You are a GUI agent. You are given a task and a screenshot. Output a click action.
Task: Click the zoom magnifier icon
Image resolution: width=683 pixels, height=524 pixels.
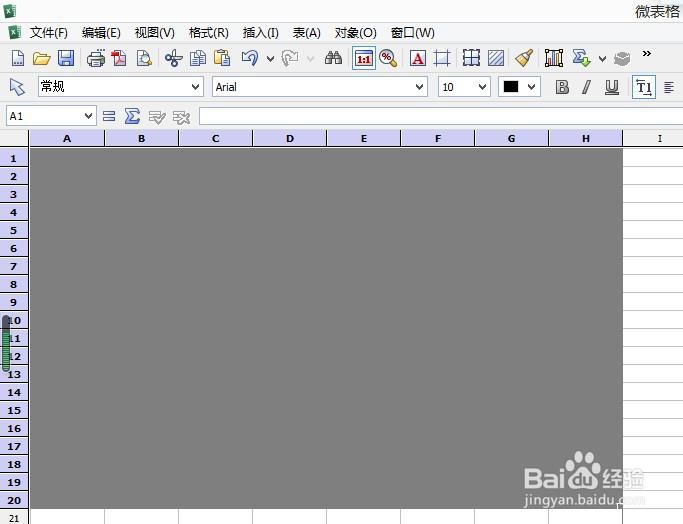[x=388, y=58]
